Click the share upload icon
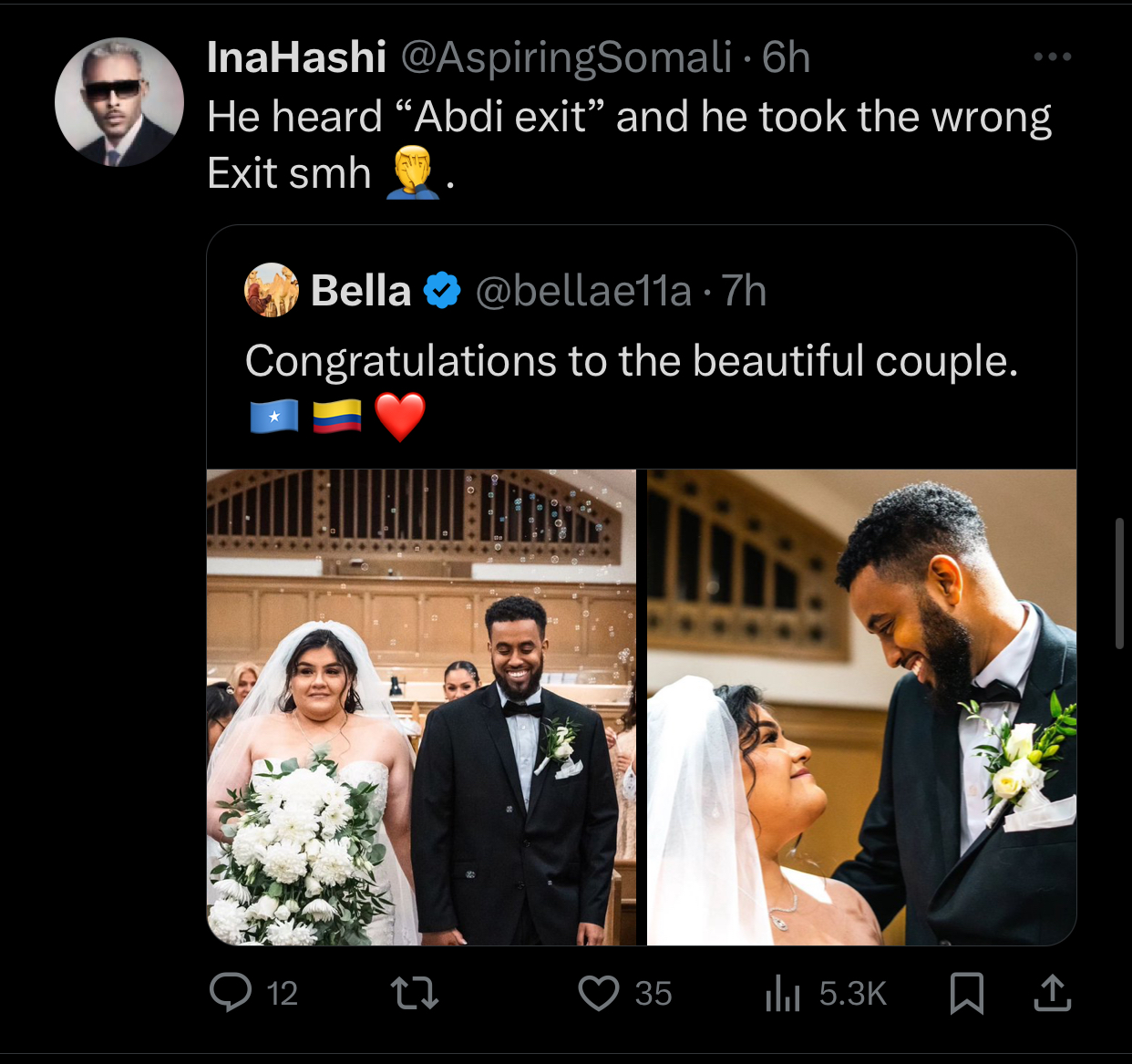 [x=1052, y=993]
